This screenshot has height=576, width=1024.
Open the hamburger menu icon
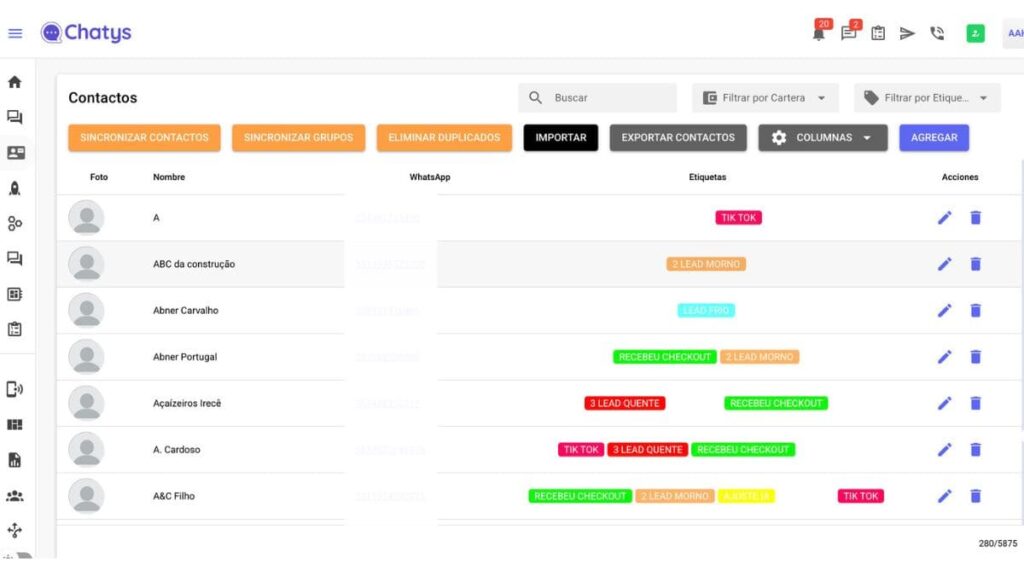tap(15, 33)
